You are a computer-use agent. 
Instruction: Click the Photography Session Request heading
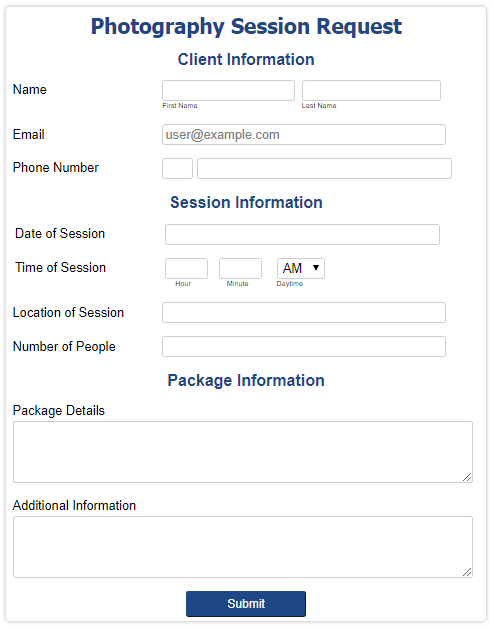[x=246, y=27]
